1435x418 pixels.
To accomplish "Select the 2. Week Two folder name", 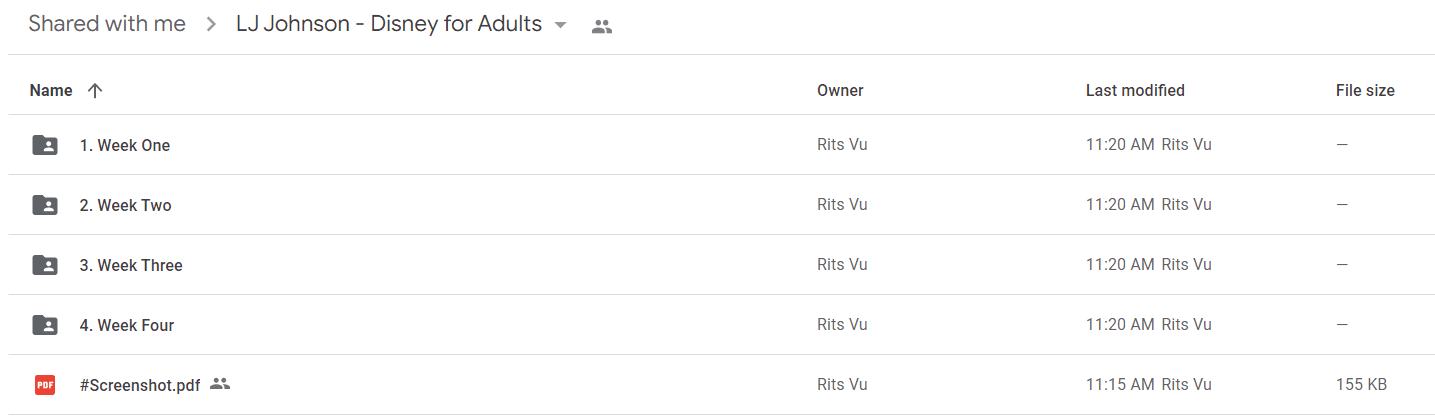I will [126, 205].
